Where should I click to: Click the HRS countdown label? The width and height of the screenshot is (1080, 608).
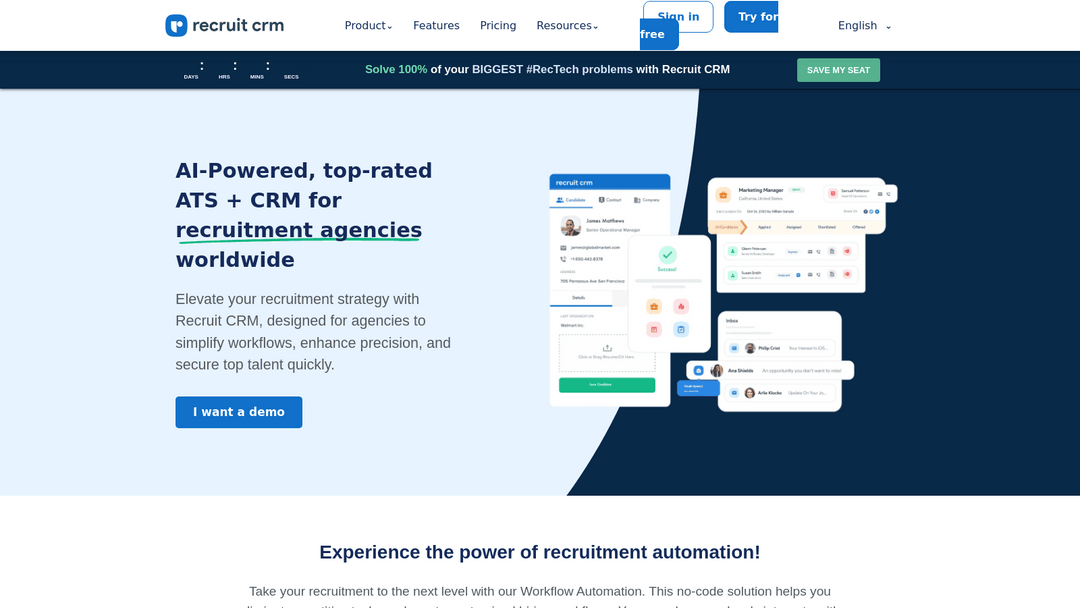[x=224, y=77]
